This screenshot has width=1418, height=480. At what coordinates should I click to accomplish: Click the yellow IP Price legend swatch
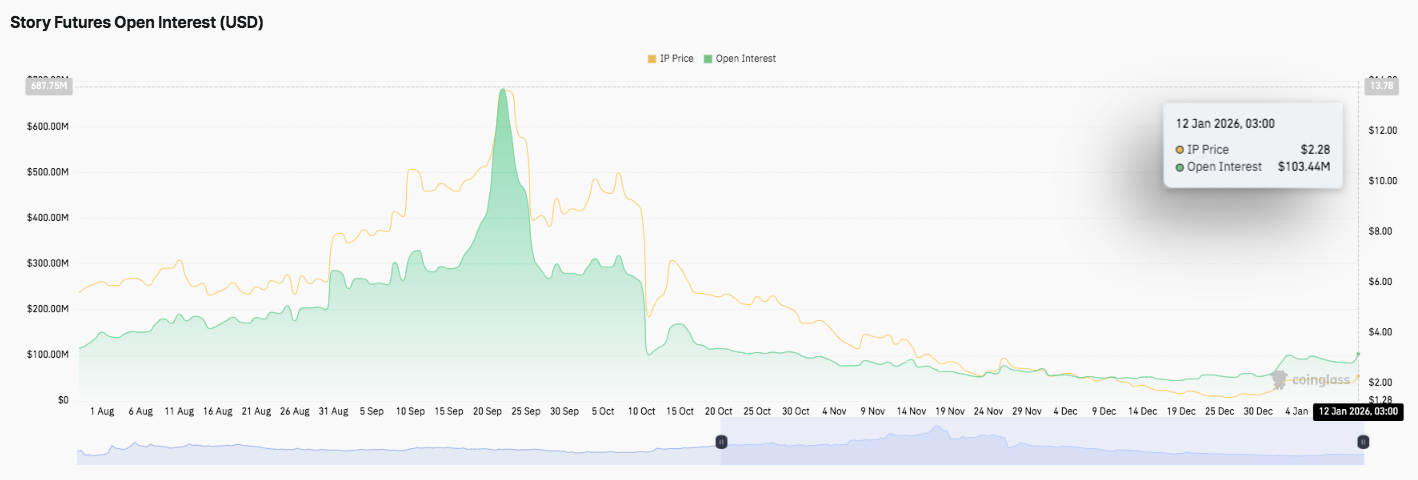click(x=652, y=59)
